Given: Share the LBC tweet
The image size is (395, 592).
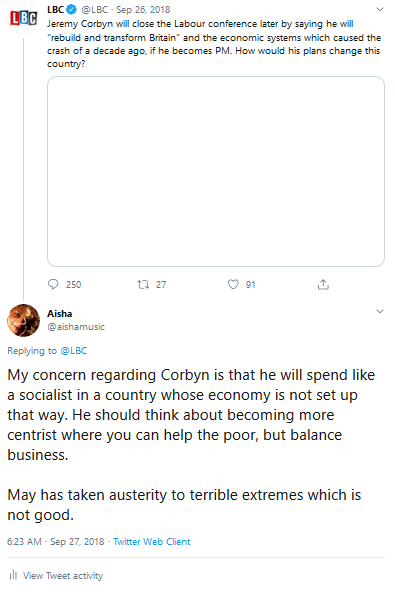Looking at the screenshot, I should coord(323,284).
